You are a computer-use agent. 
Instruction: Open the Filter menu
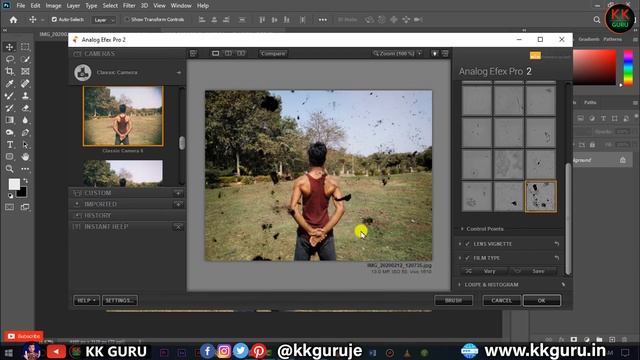pos(129,6)
